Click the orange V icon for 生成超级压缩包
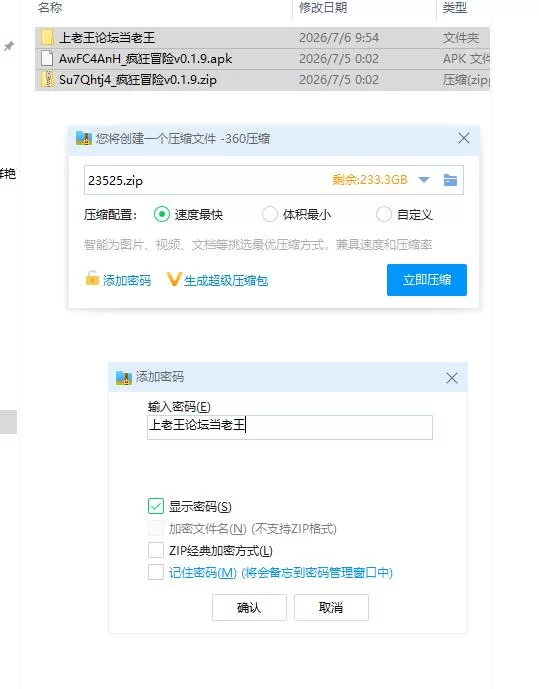539x689 pixels. tap(174, 279)
